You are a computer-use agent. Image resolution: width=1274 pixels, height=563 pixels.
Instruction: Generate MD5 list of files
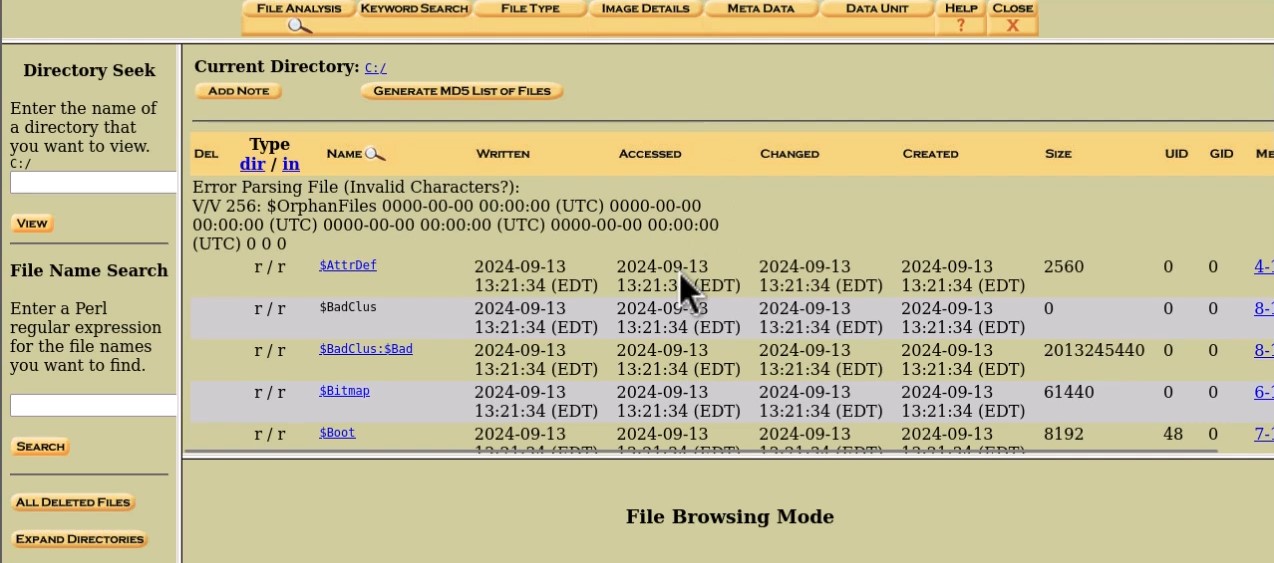pos(462,91)
